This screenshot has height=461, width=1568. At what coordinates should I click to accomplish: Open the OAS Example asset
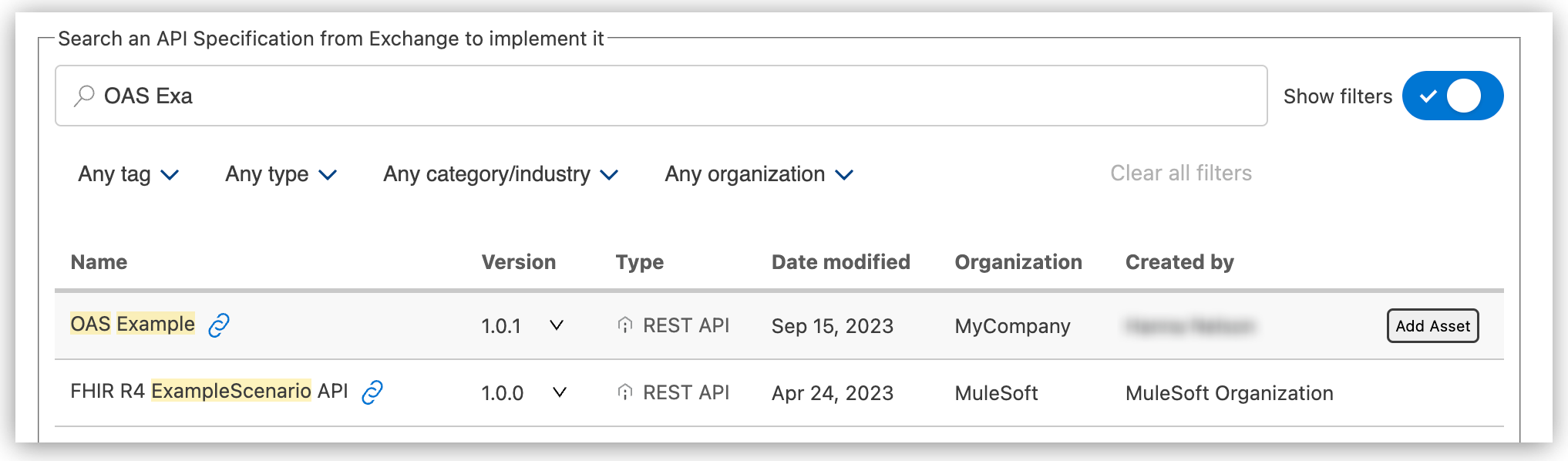point(133,325)
